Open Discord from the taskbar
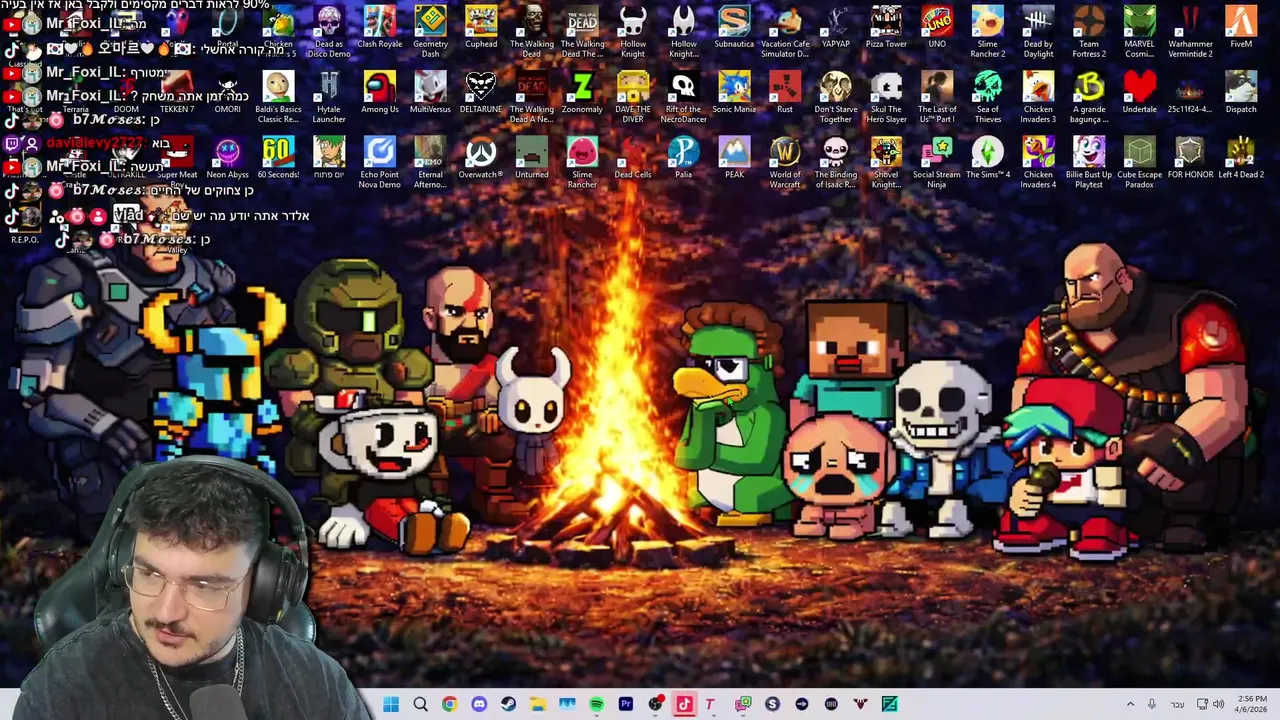The height and width of the screenshot is (720, 1280). tap(479, 704)
